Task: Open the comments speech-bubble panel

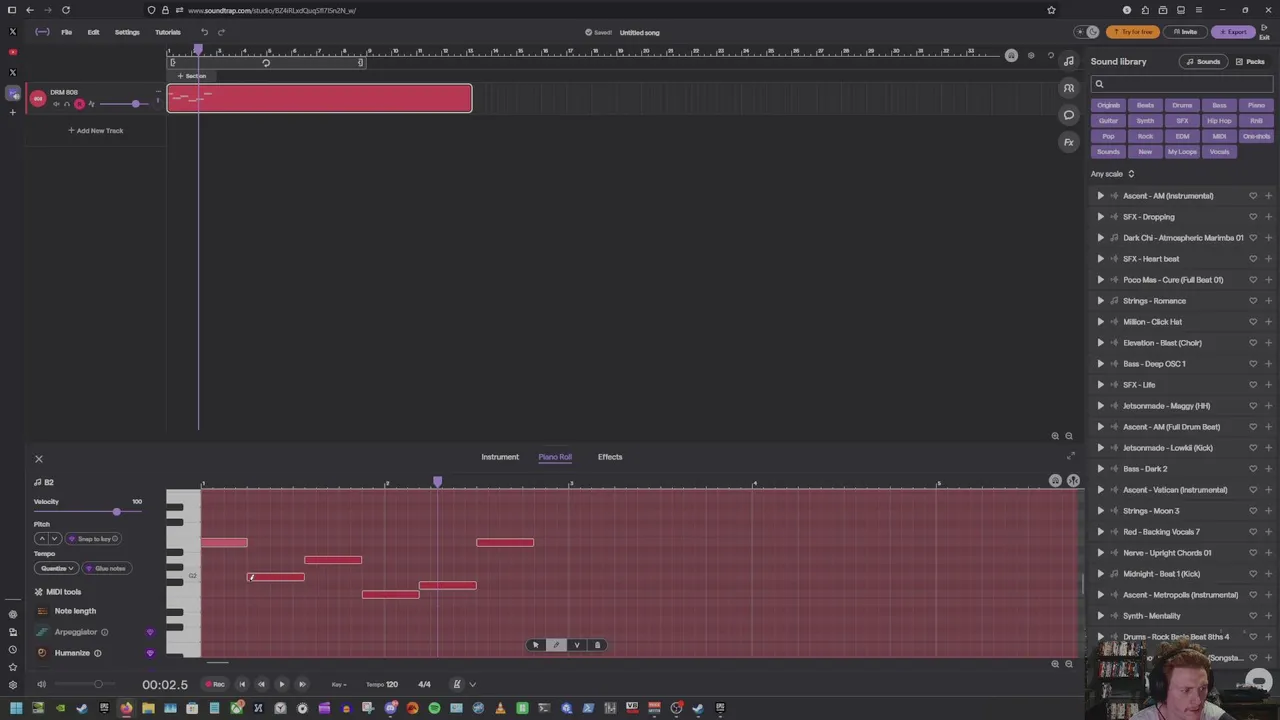Action: 1069,115
